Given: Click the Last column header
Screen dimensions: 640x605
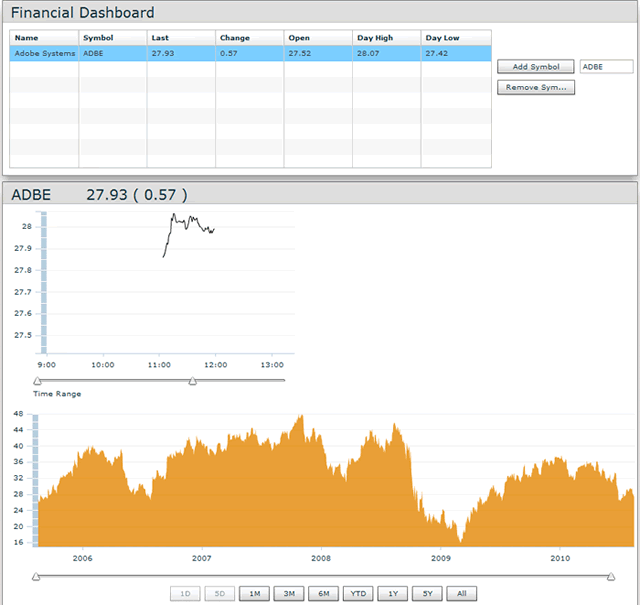Looking at the screenshot, I should pos(180,38).
